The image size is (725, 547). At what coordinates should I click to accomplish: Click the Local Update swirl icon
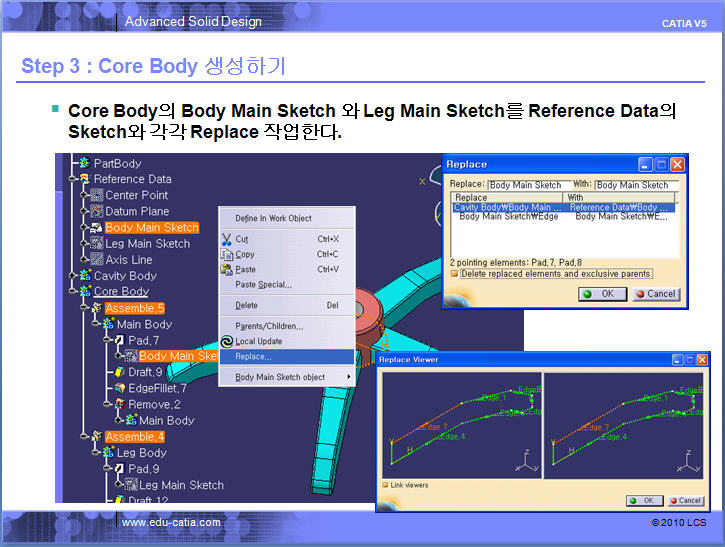(x=227, y=341)
